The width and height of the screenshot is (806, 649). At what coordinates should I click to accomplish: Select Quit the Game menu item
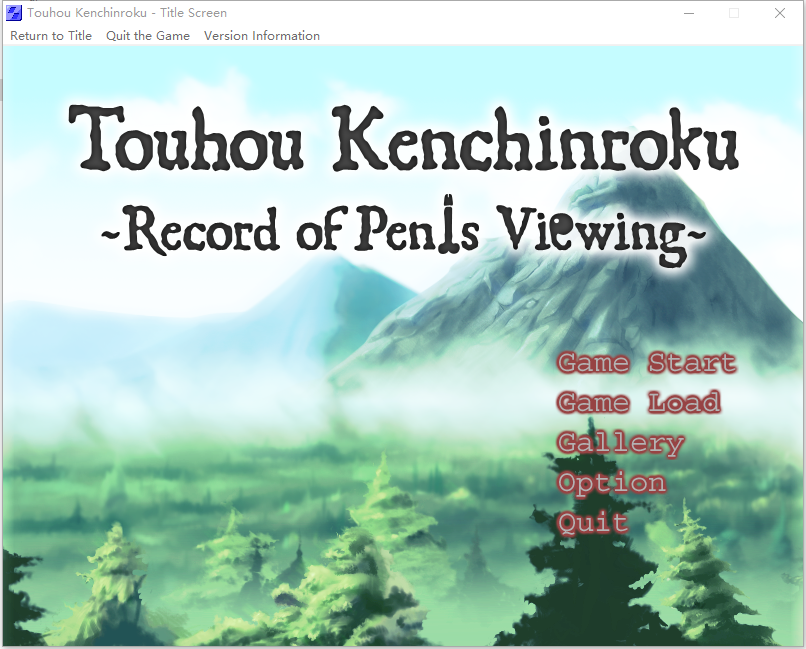(x=148, y=36)
